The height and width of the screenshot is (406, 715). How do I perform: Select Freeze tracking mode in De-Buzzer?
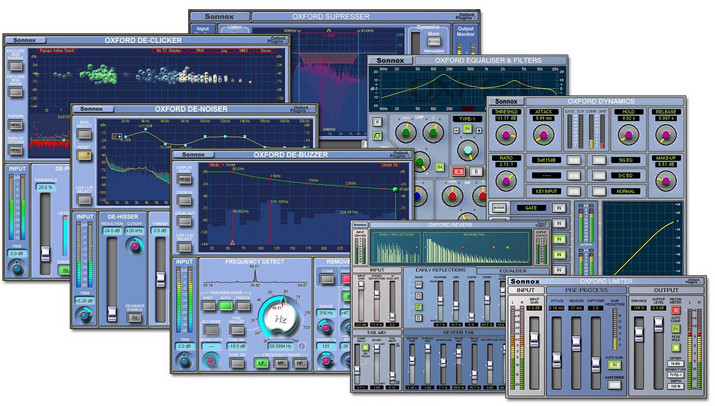click(243, 305)
